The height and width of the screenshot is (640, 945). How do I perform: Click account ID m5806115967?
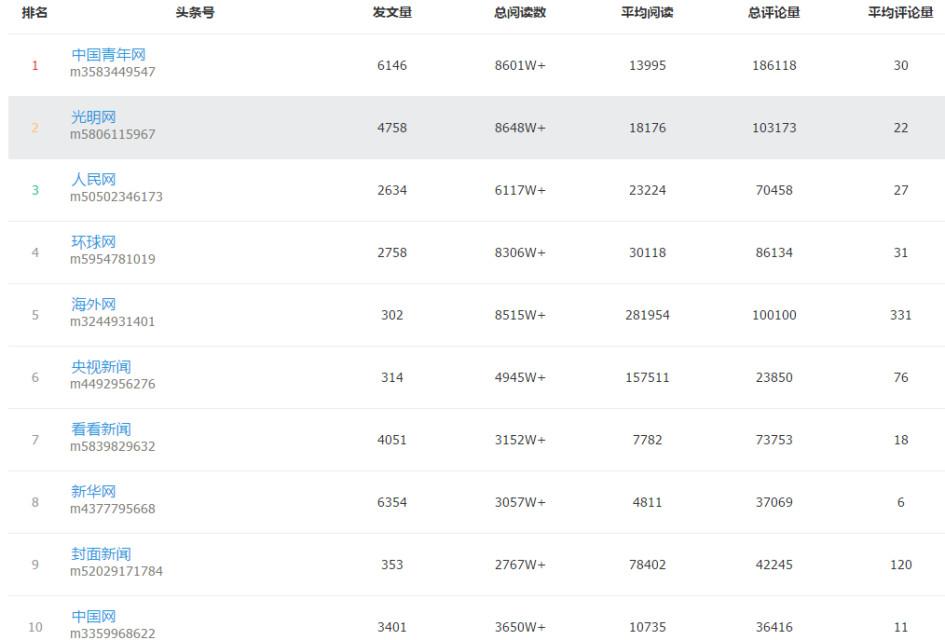click(113, 135)
